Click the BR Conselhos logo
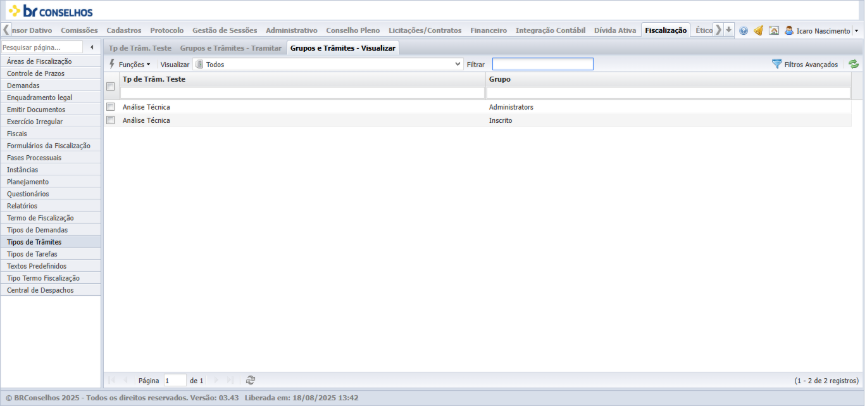 [x=51, y=10]
